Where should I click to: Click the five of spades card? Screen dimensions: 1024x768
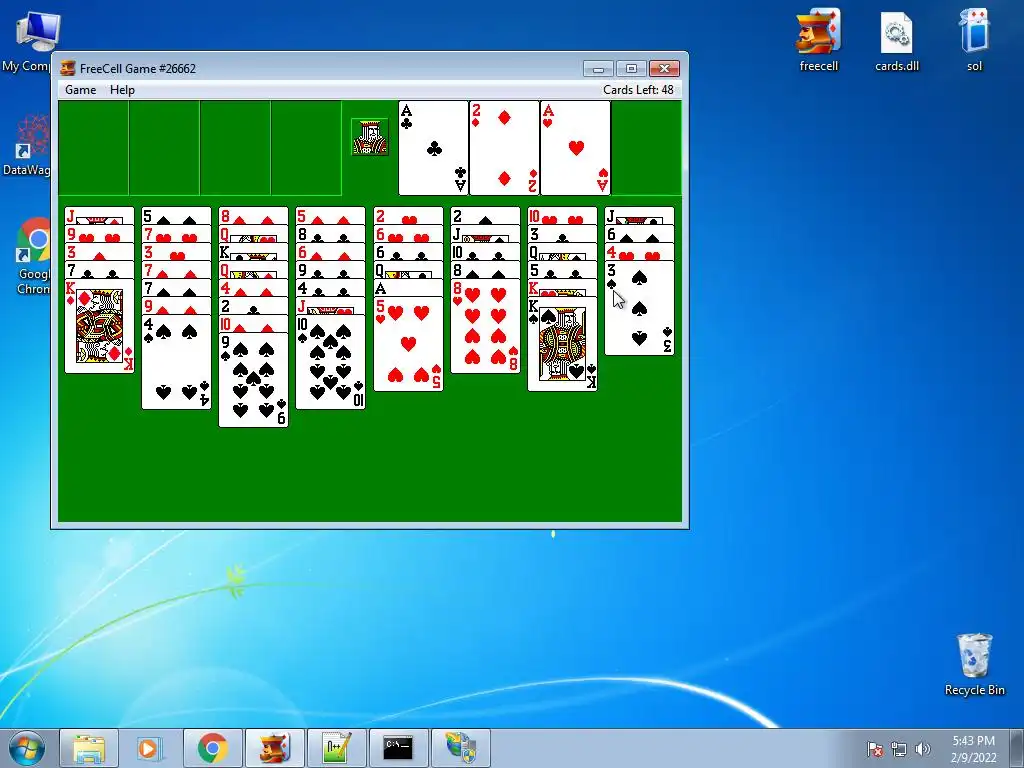176,216
